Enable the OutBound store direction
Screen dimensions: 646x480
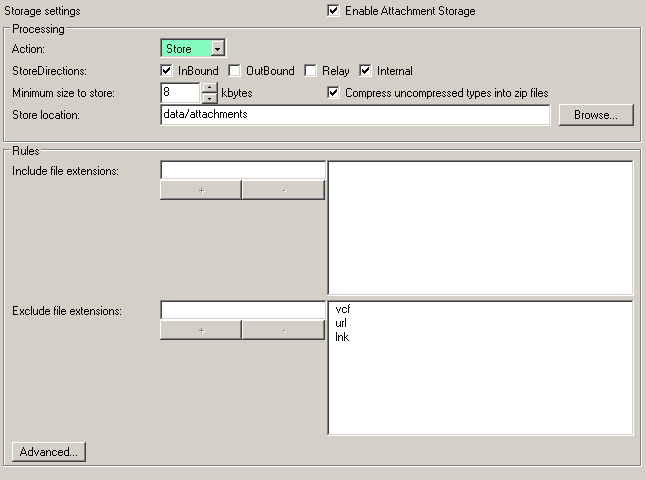(235, 71)
